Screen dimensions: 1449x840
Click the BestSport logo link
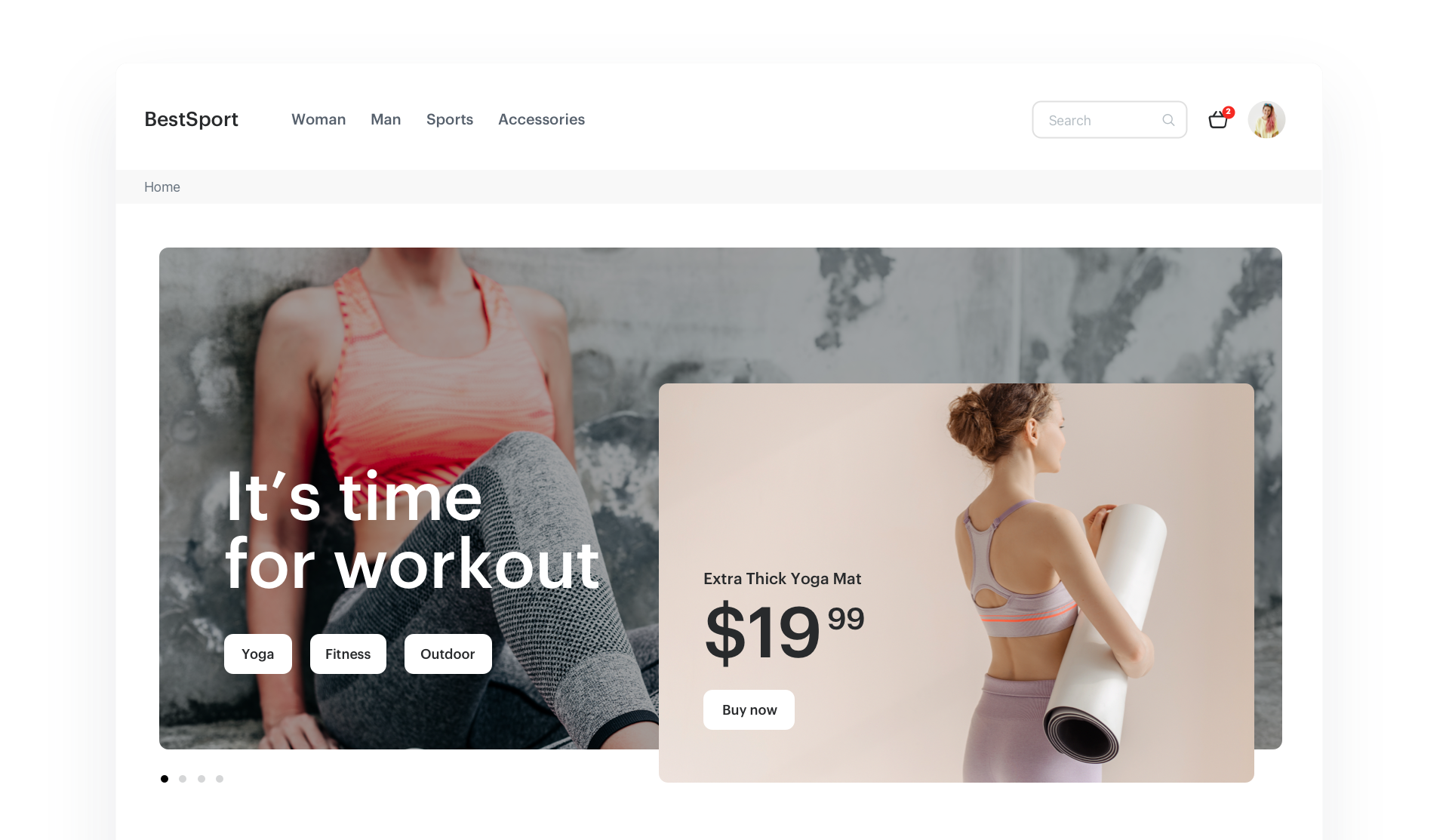click(192, 119)
